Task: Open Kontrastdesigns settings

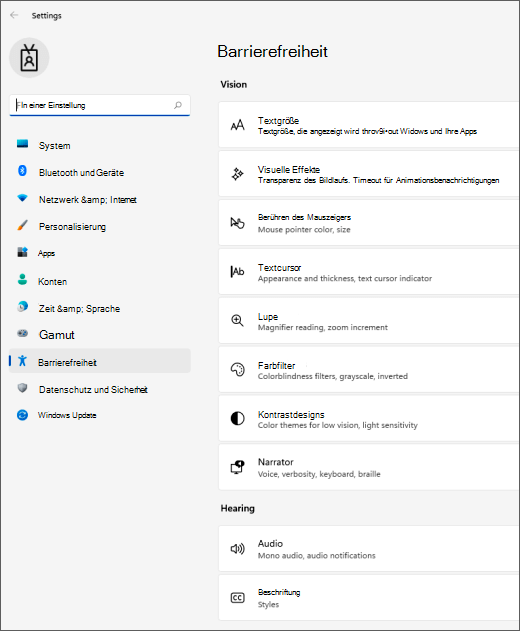Action: pyautogui.click(x=369, y=419)
